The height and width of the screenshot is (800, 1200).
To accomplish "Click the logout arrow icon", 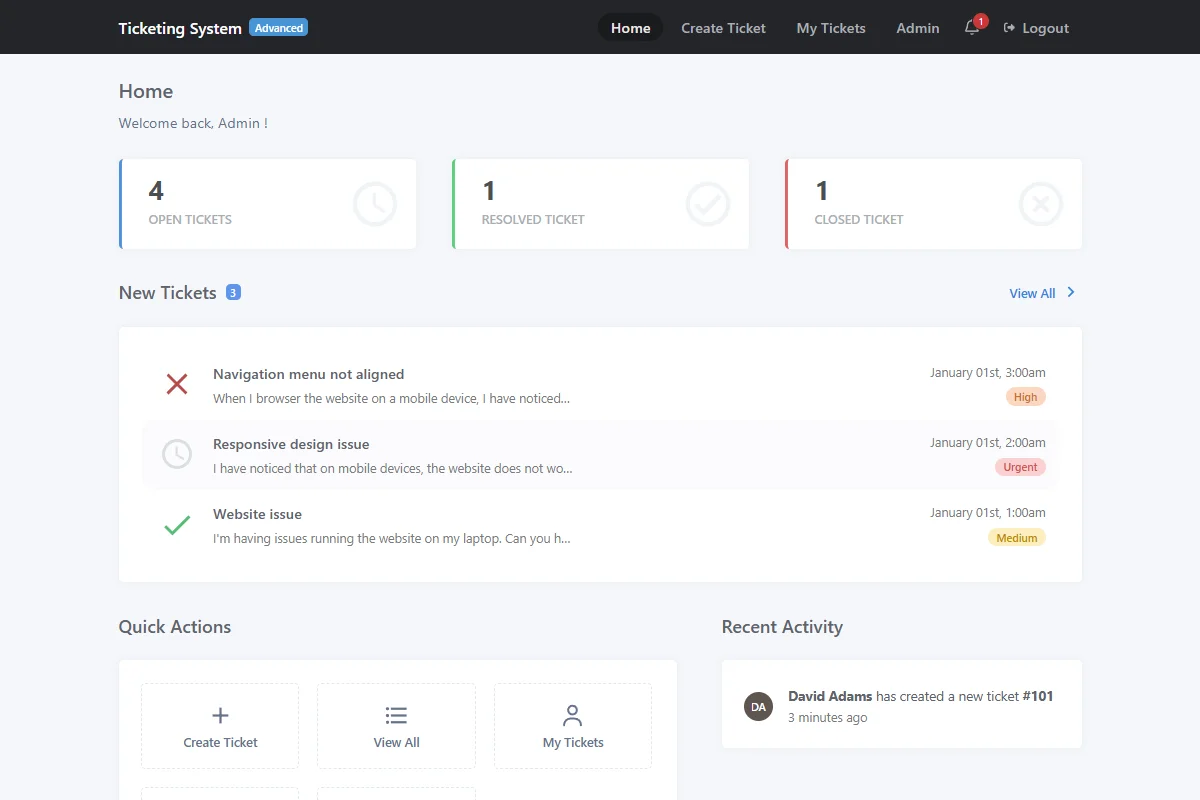I will pos(1009,28).
